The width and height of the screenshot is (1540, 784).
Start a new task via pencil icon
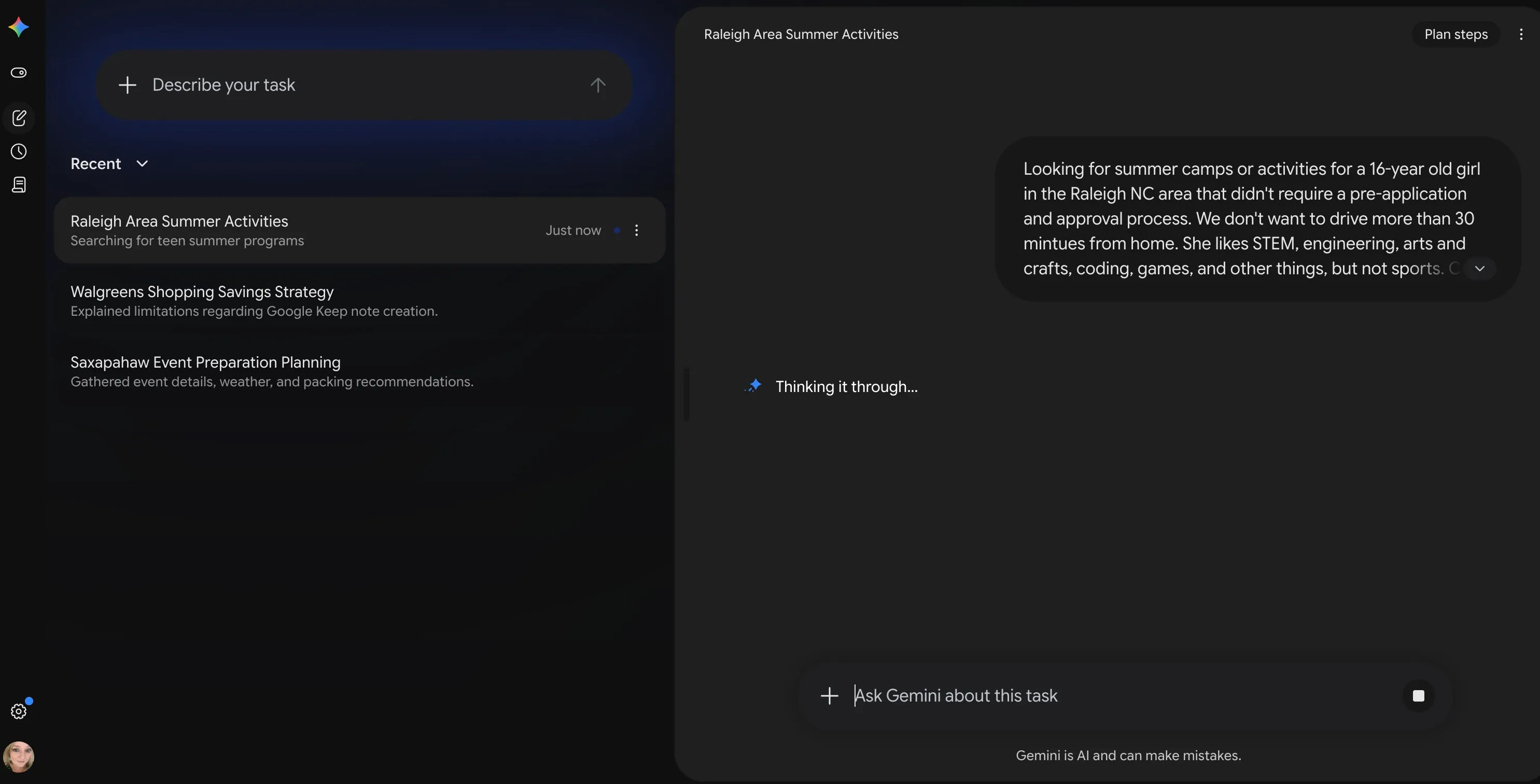[19, 118]
